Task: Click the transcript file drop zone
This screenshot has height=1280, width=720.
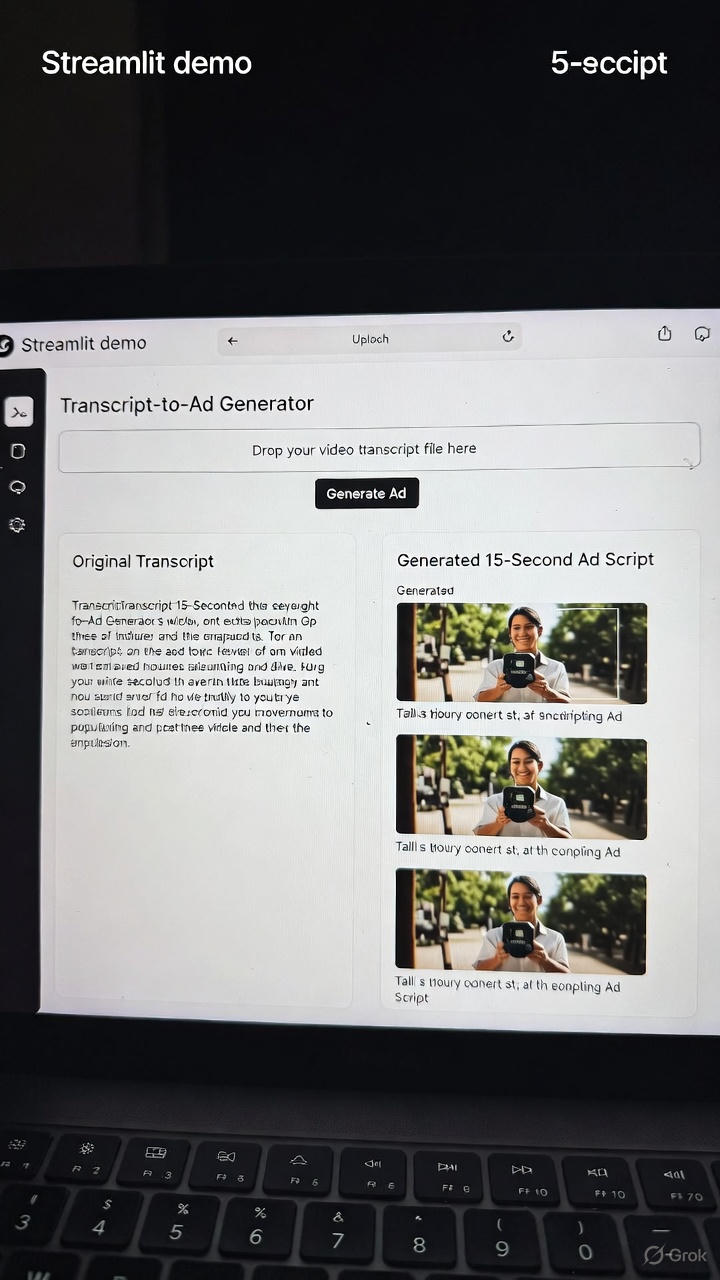Action: 379,448
